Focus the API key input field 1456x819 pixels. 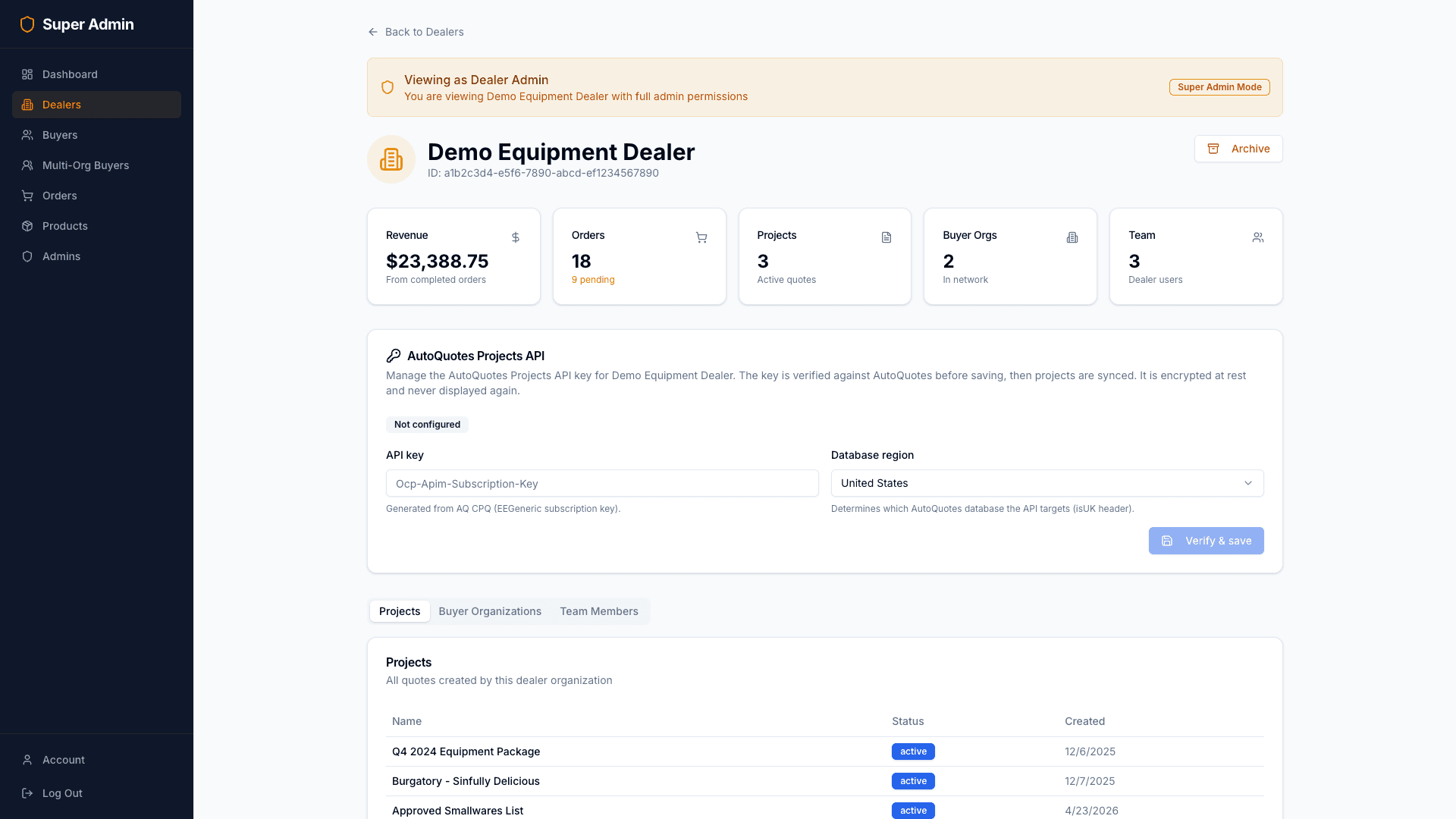(x=602, y=483)
